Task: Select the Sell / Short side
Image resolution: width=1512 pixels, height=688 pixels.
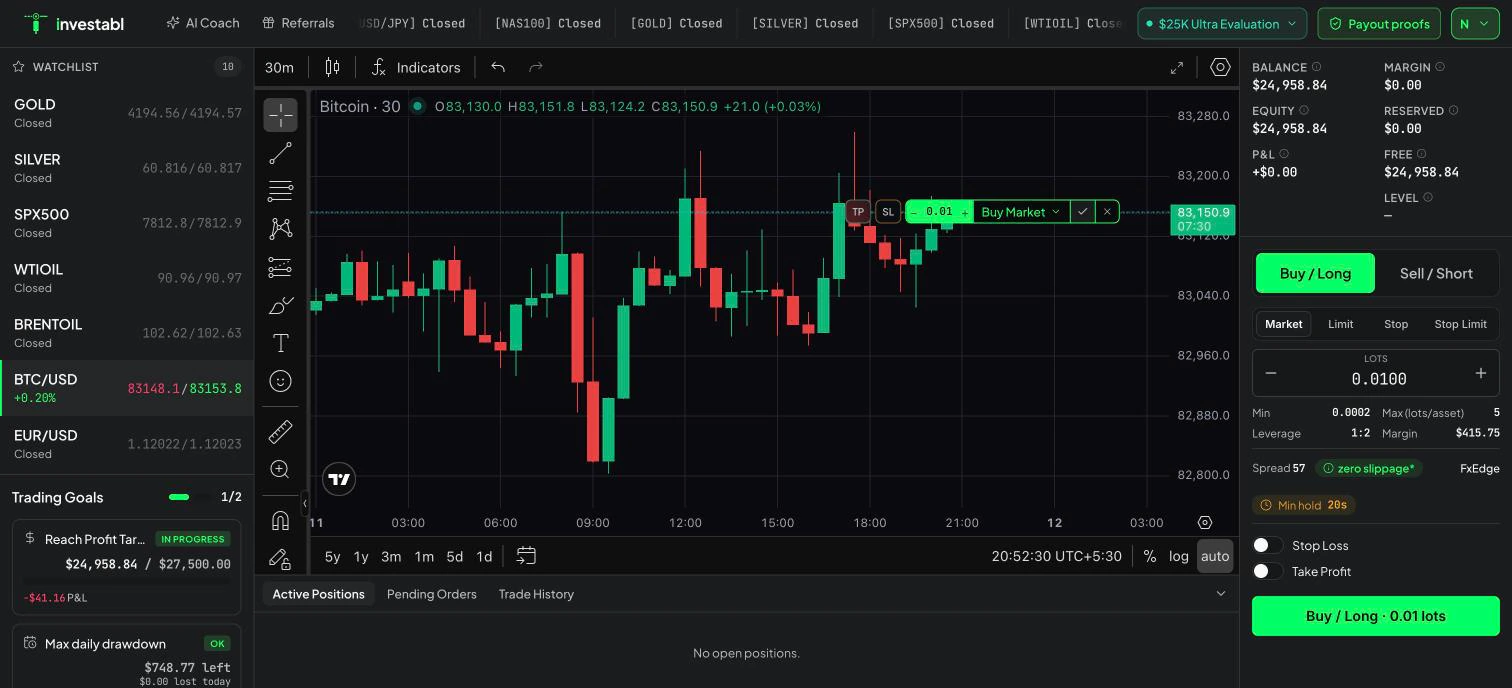Action: click(x=1436, y=273)
